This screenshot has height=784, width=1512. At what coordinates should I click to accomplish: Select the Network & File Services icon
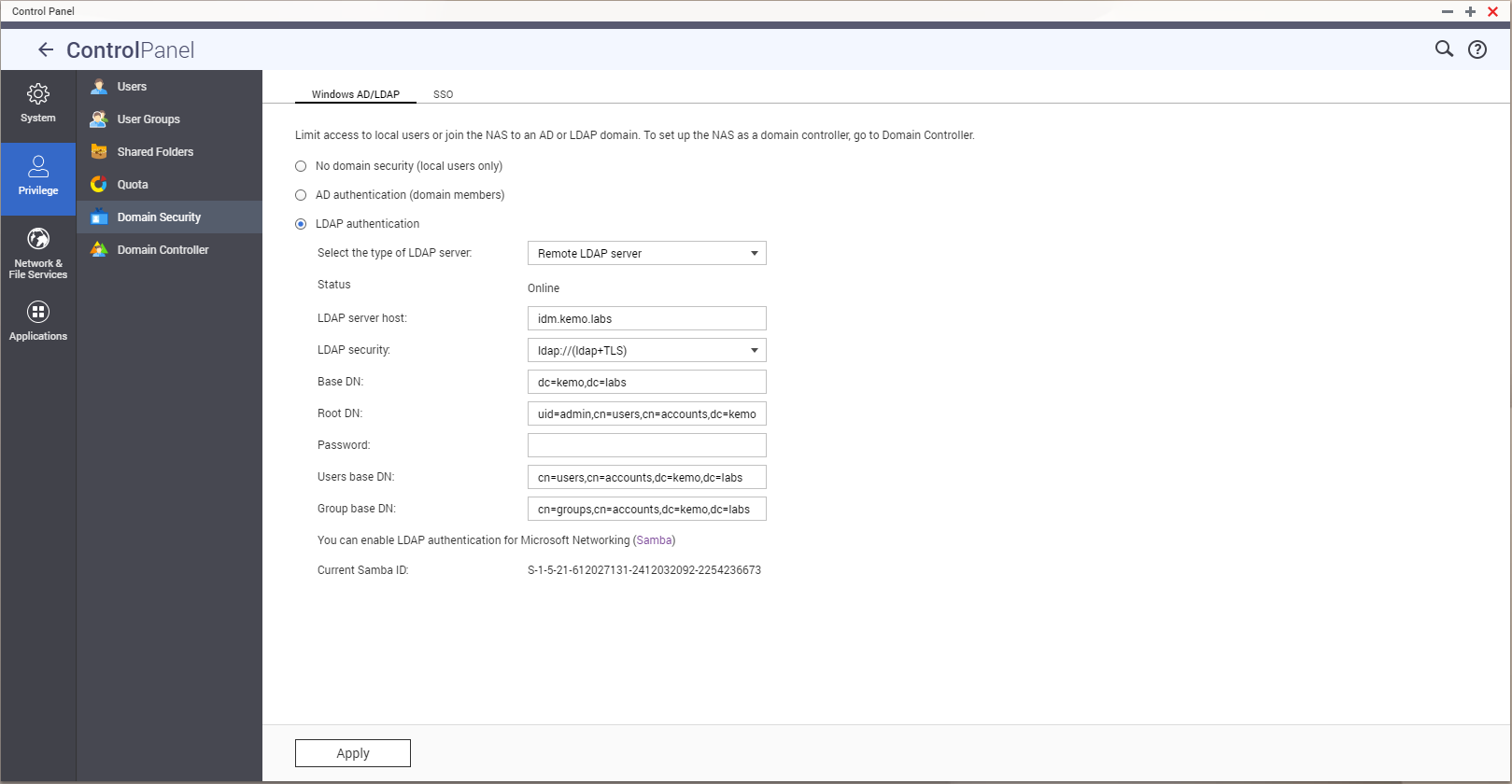(x=38, y=240)
